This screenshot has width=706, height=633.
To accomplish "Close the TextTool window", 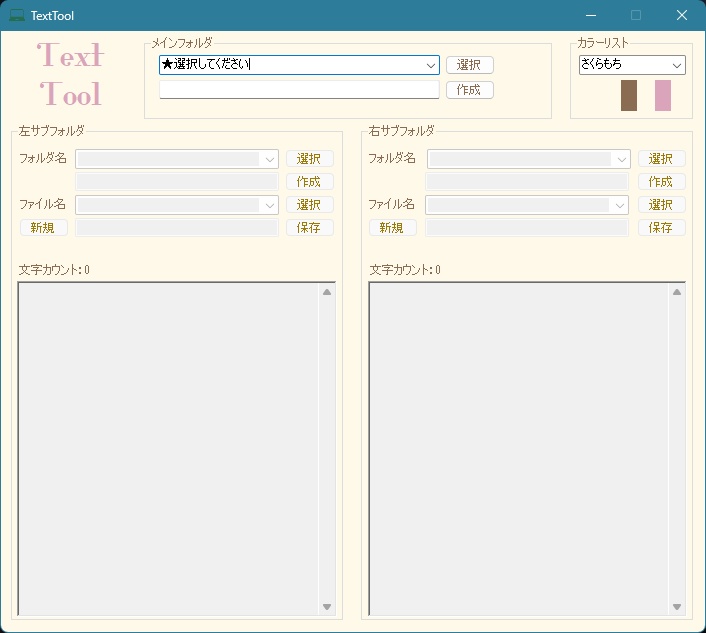I will (682, 16).
